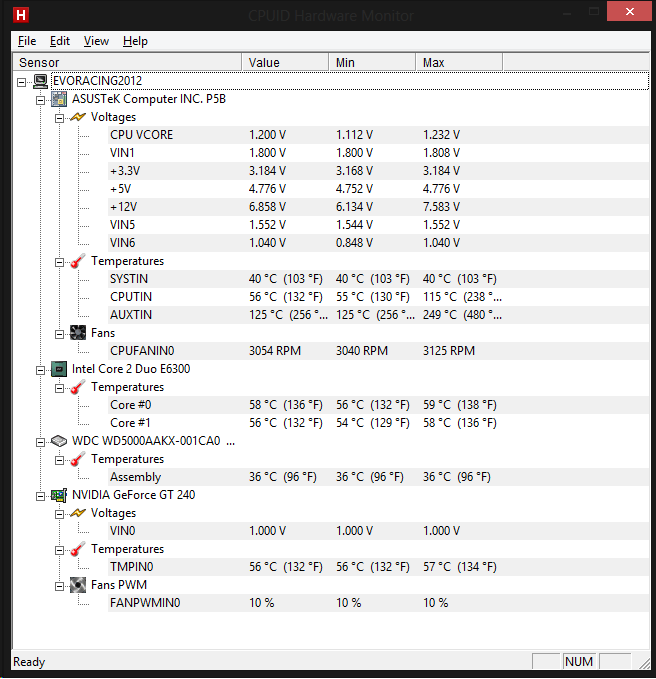Click the window resize grip corner

point(644,663)
